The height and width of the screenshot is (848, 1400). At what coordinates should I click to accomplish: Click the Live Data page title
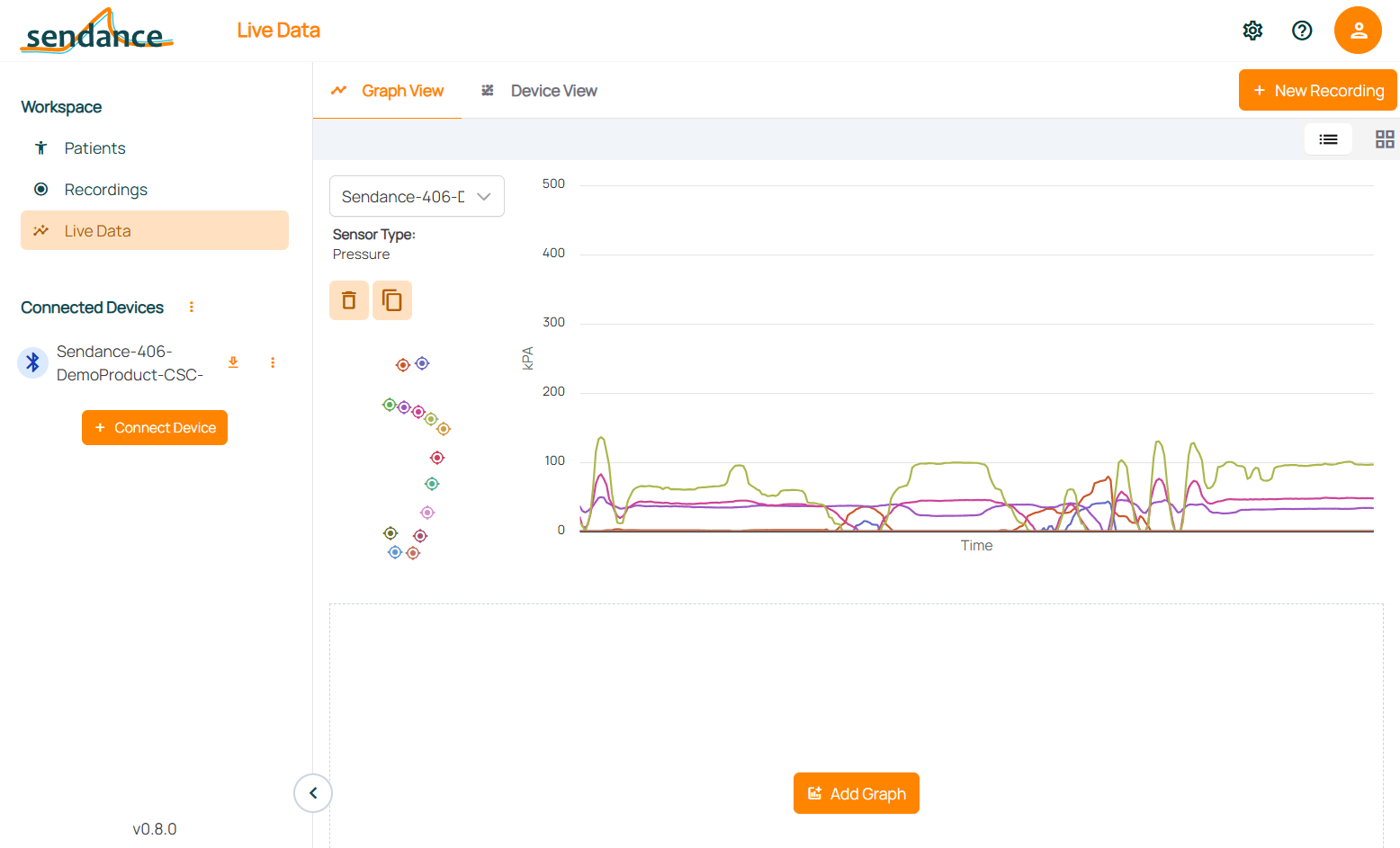[279, 31]
